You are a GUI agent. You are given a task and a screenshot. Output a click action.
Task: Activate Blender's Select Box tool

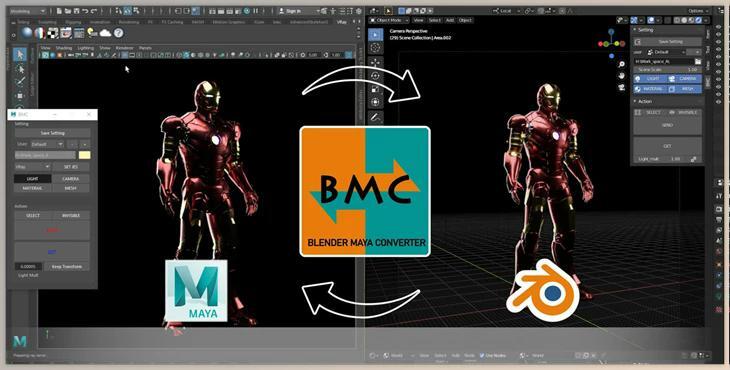click(x=376, y=34)
